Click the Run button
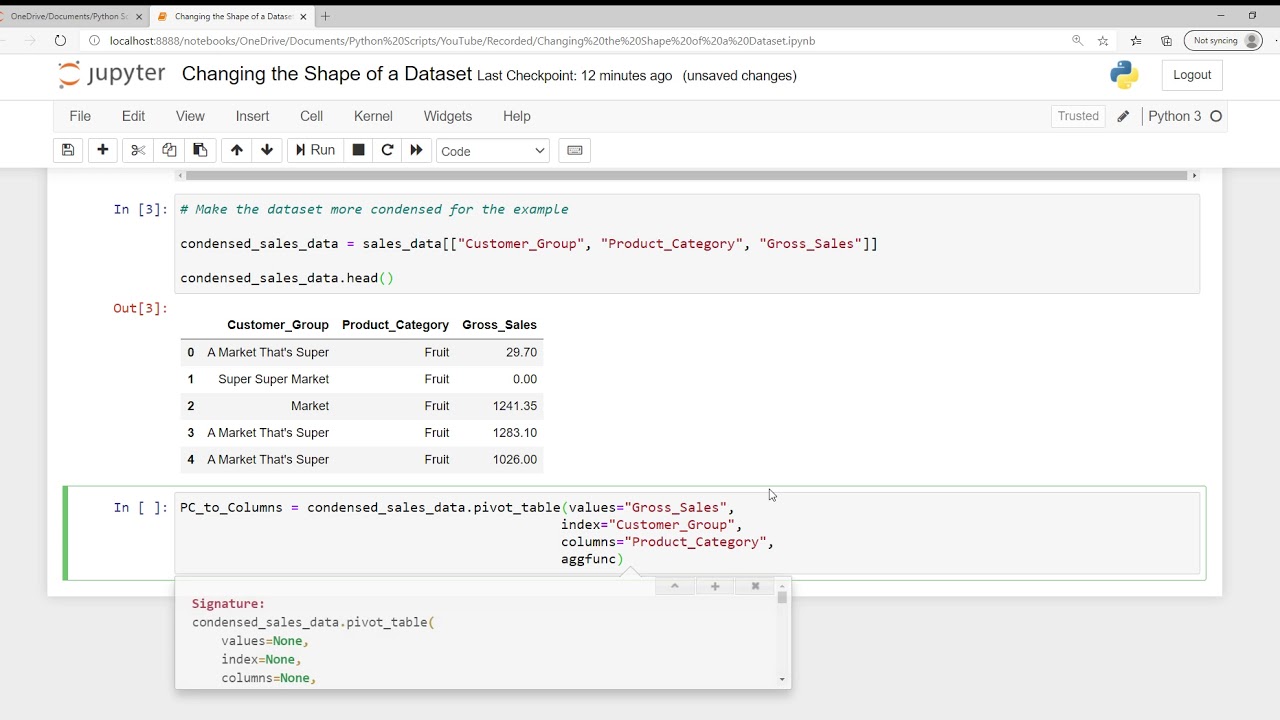 click(313, 150)
